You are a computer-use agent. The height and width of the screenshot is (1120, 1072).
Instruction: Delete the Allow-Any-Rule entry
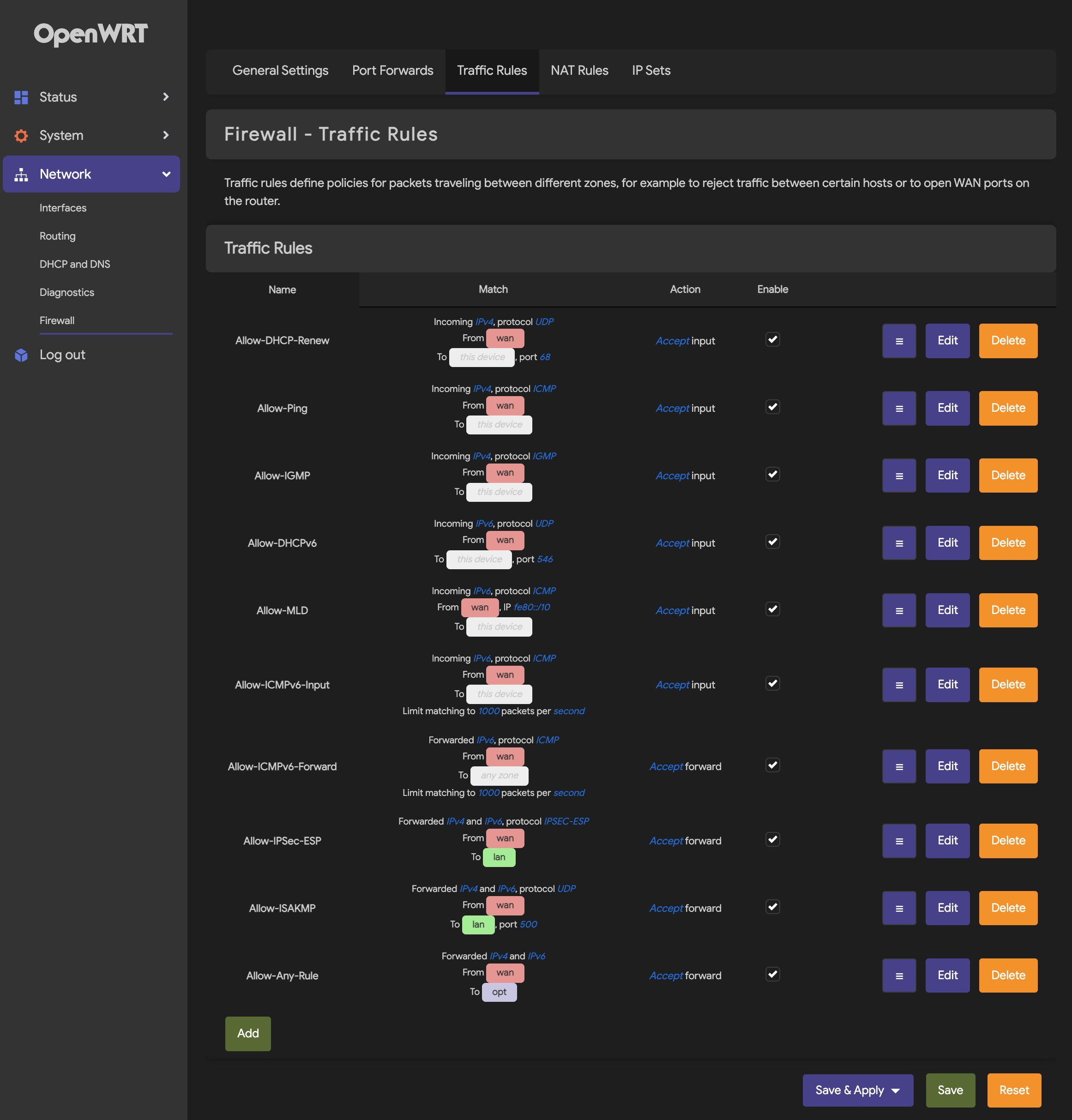pyautogui.click(x=1008, y=975)
